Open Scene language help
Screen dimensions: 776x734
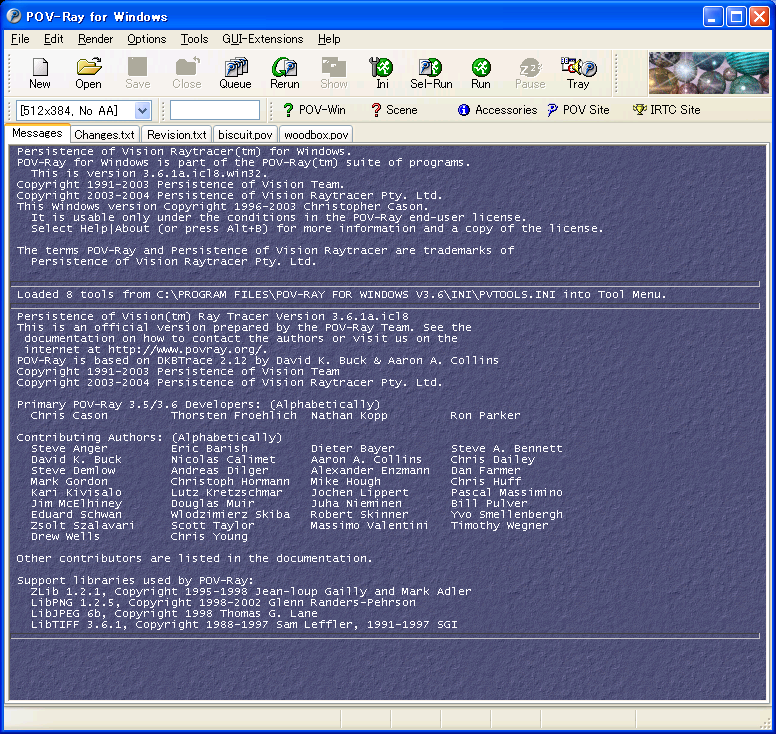coord(394,110)
